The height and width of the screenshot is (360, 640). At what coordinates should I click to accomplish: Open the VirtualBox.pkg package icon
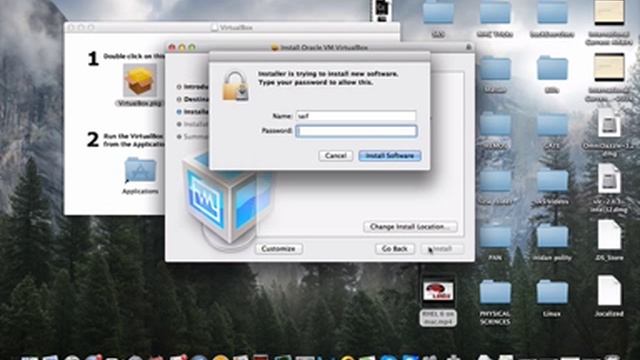140,81
